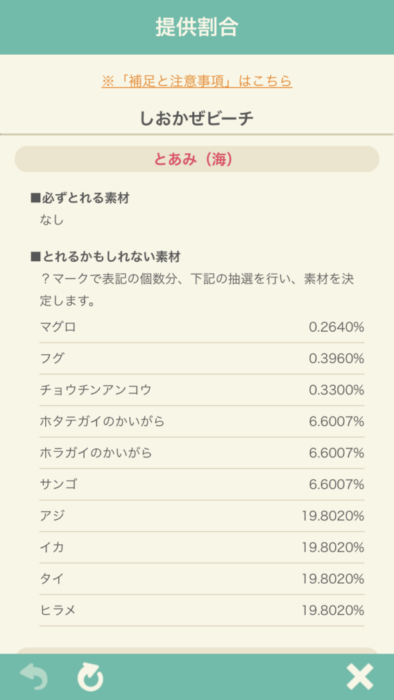Select the タイ row
Screen dimensions: 394x700
202,579
